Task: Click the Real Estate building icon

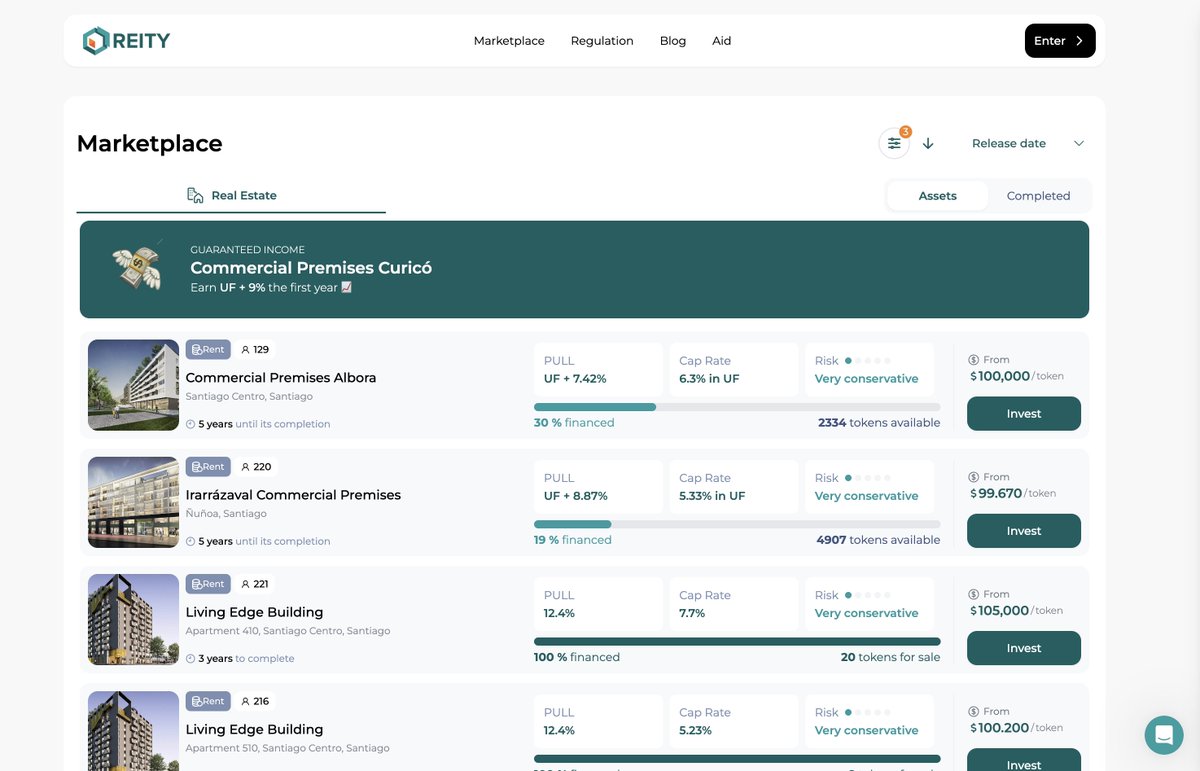Action: tap(196, 195)
